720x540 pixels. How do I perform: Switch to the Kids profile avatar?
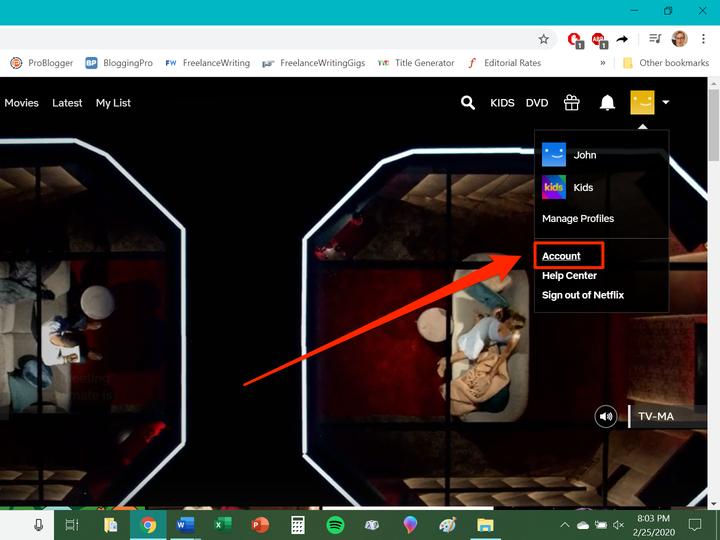(554, 187)
